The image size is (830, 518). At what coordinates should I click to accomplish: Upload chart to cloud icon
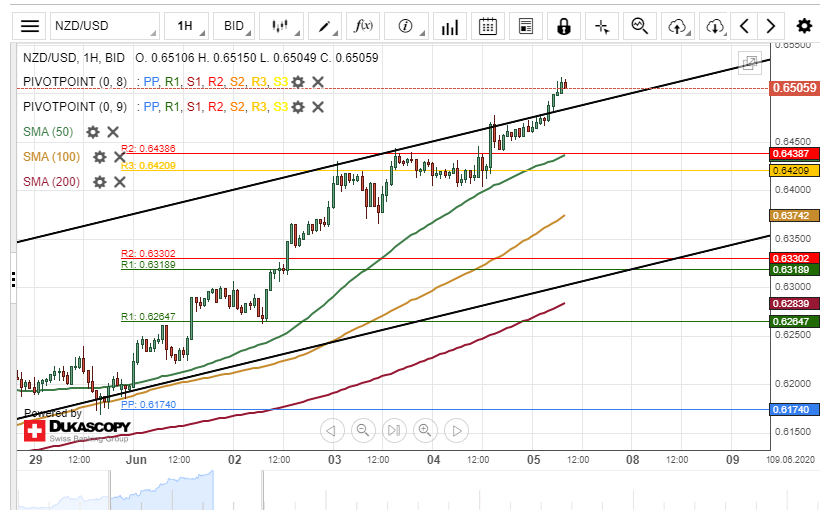pos(678,26)
